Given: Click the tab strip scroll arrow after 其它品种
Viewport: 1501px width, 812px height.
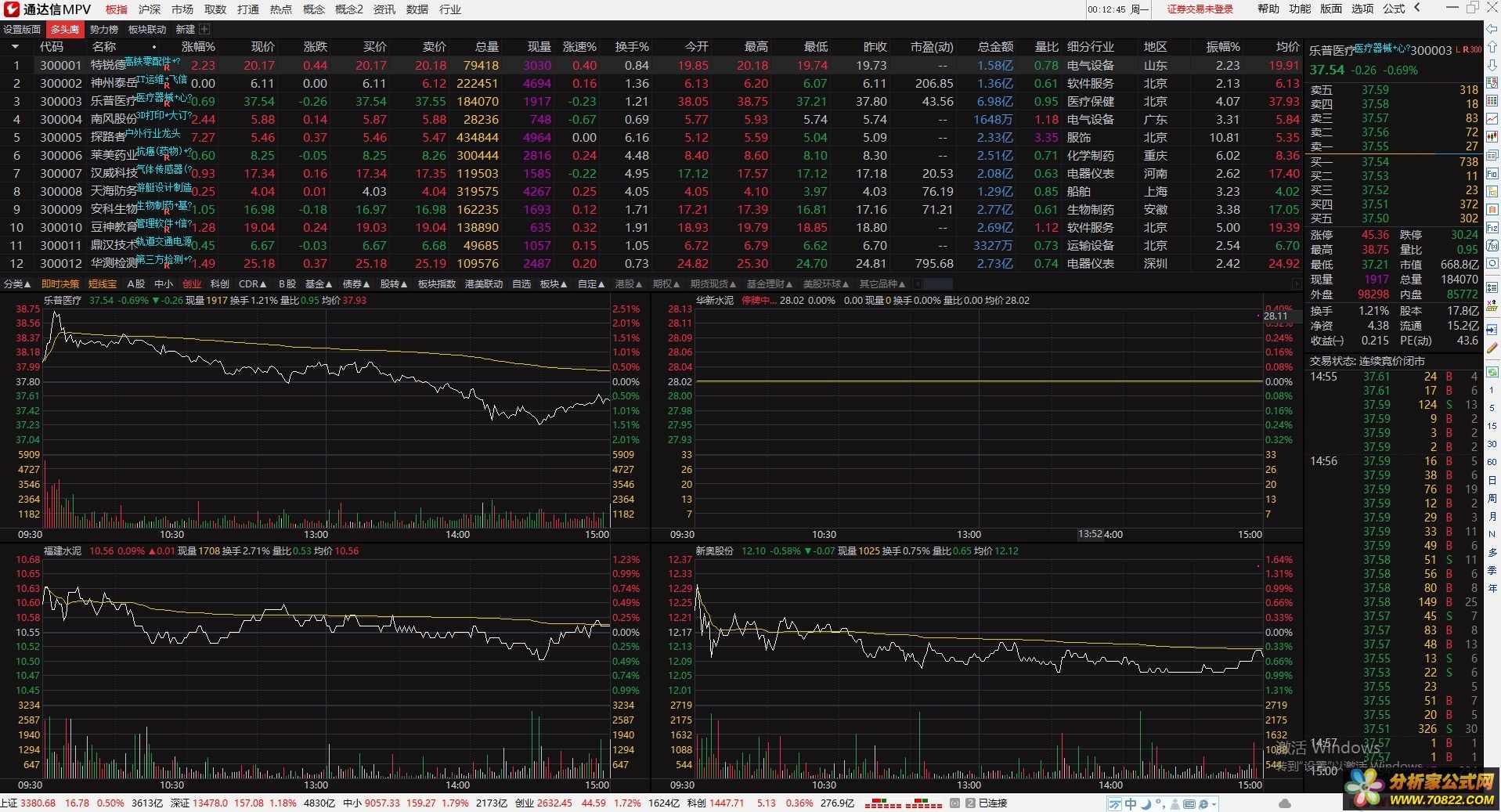Looking at the screenshot, I should tap(918, 284).
